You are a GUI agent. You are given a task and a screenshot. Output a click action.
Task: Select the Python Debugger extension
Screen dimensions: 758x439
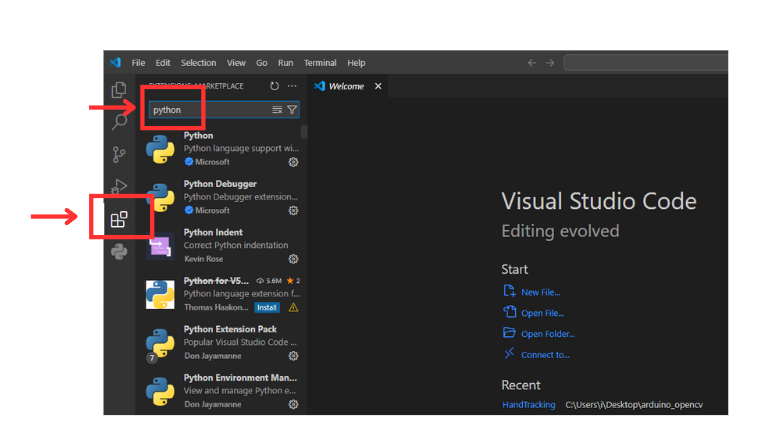coord(222,197)
